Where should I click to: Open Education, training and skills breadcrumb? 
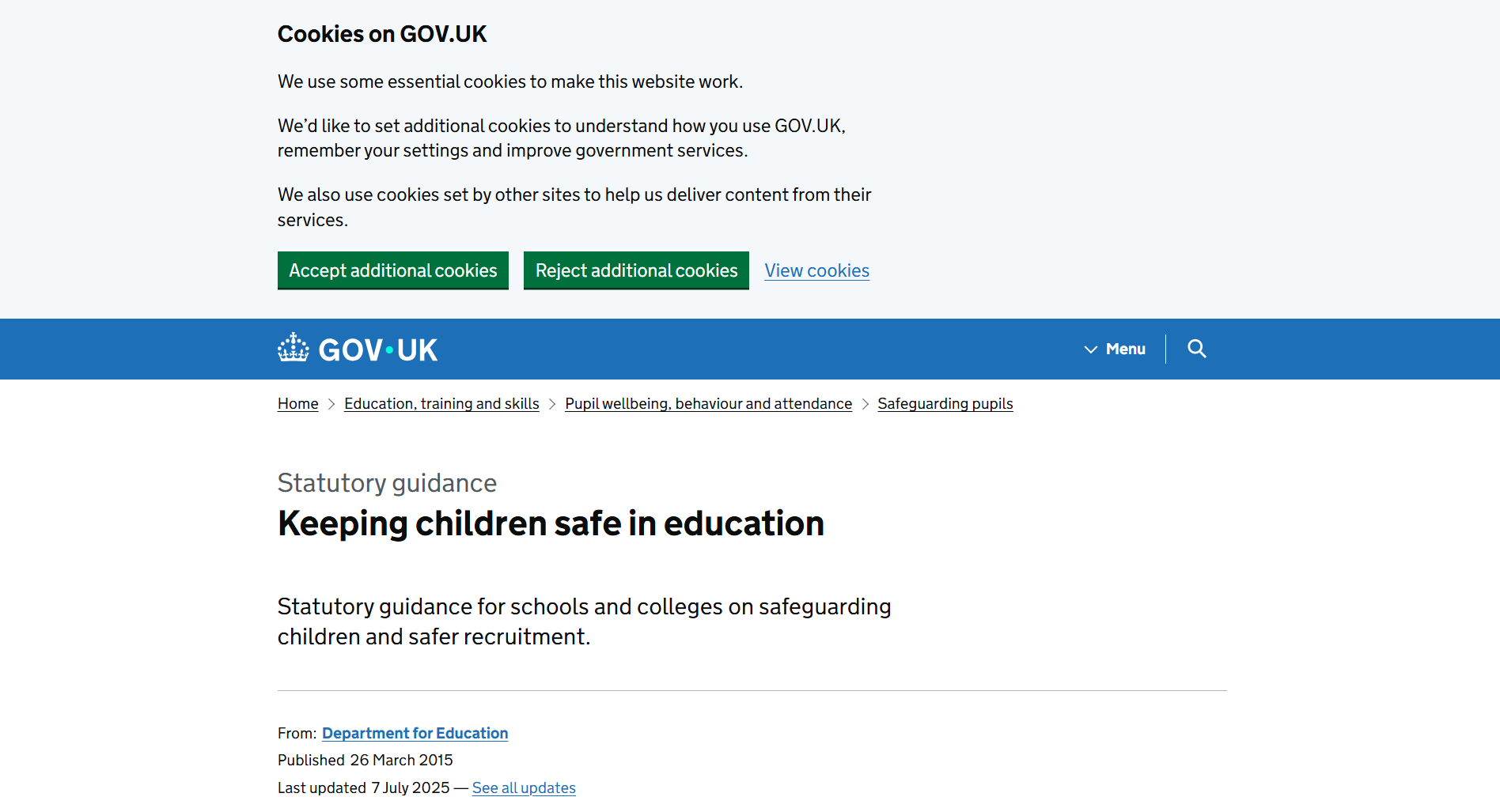click(441, 403)
